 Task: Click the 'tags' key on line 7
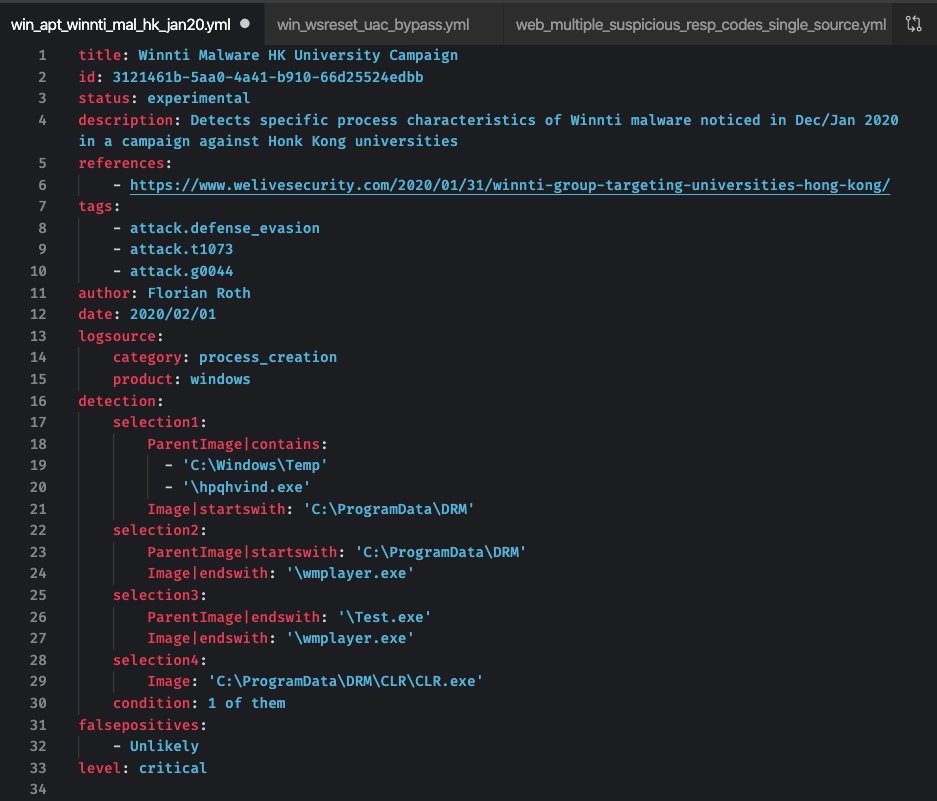[96, 206]
